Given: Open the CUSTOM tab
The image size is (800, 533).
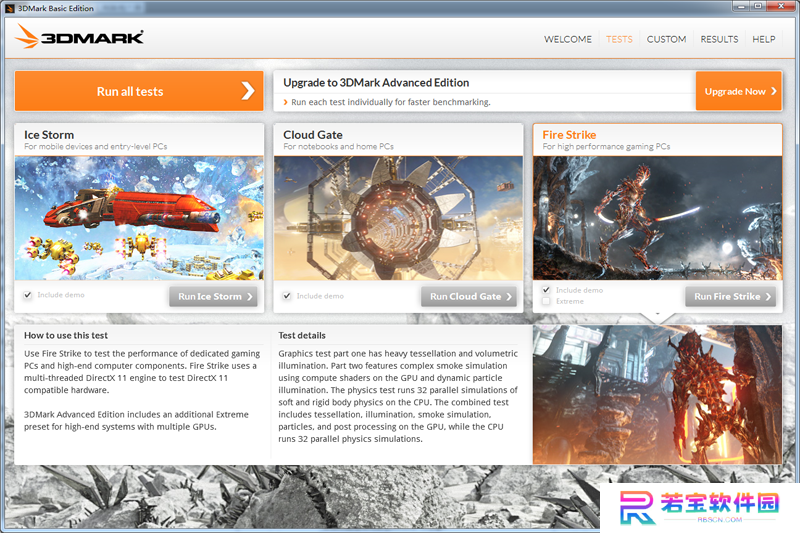Looking at the screenshot, I should pos(666,39).
